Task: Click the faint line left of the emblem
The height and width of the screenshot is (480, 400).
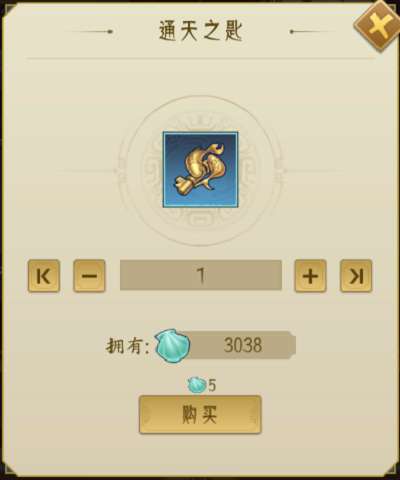Action: coord(87,171)
